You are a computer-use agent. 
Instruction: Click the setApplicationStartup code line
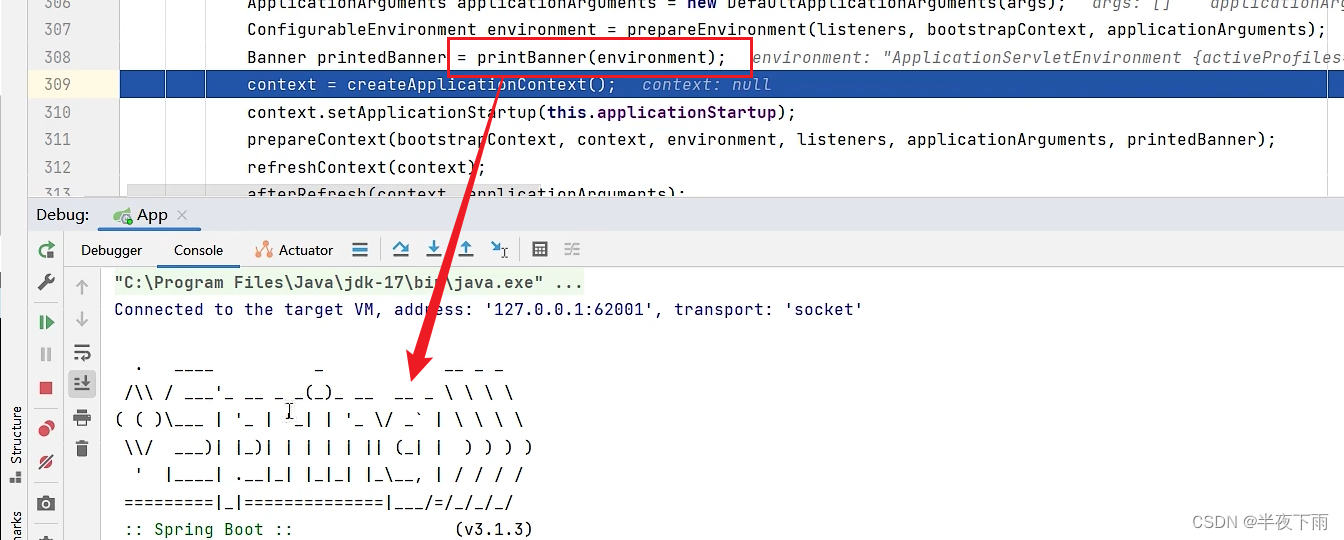(x=522, y=112)
